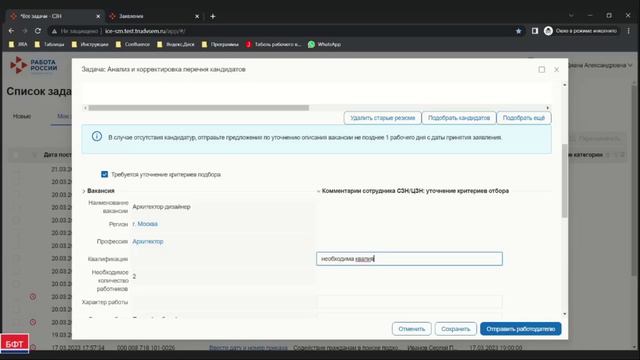640x360 pixels.
Task: Open a new browser tab
Action: 213,16
